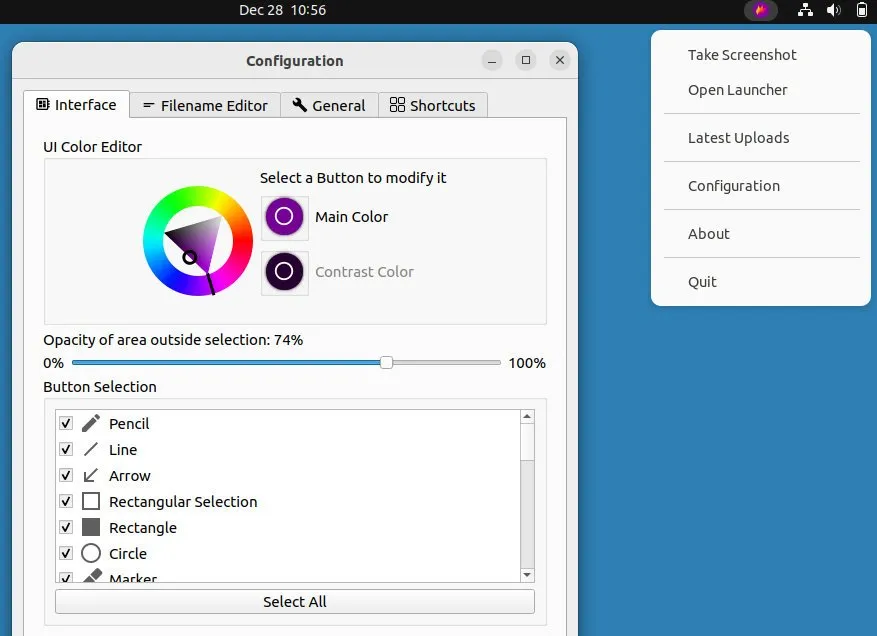The image size is (877, 636).
Task: Click the Circle label in the list
Action: 128,554
